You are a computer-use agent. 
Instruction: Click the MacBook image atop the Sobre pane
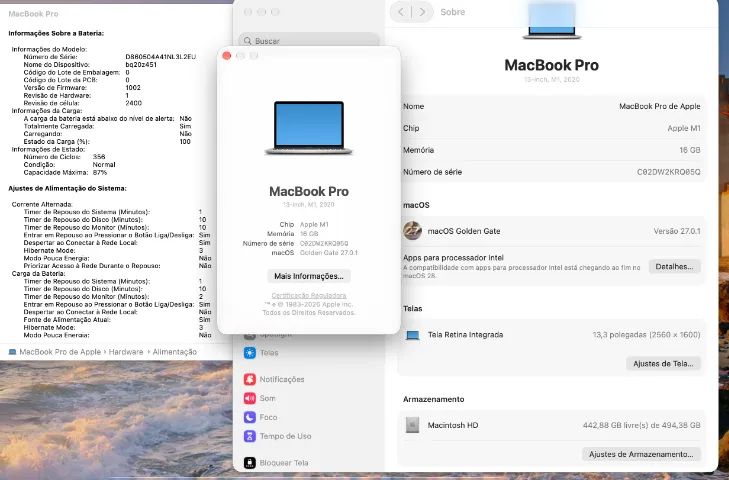pyautogui.click(x=552, y=21)
